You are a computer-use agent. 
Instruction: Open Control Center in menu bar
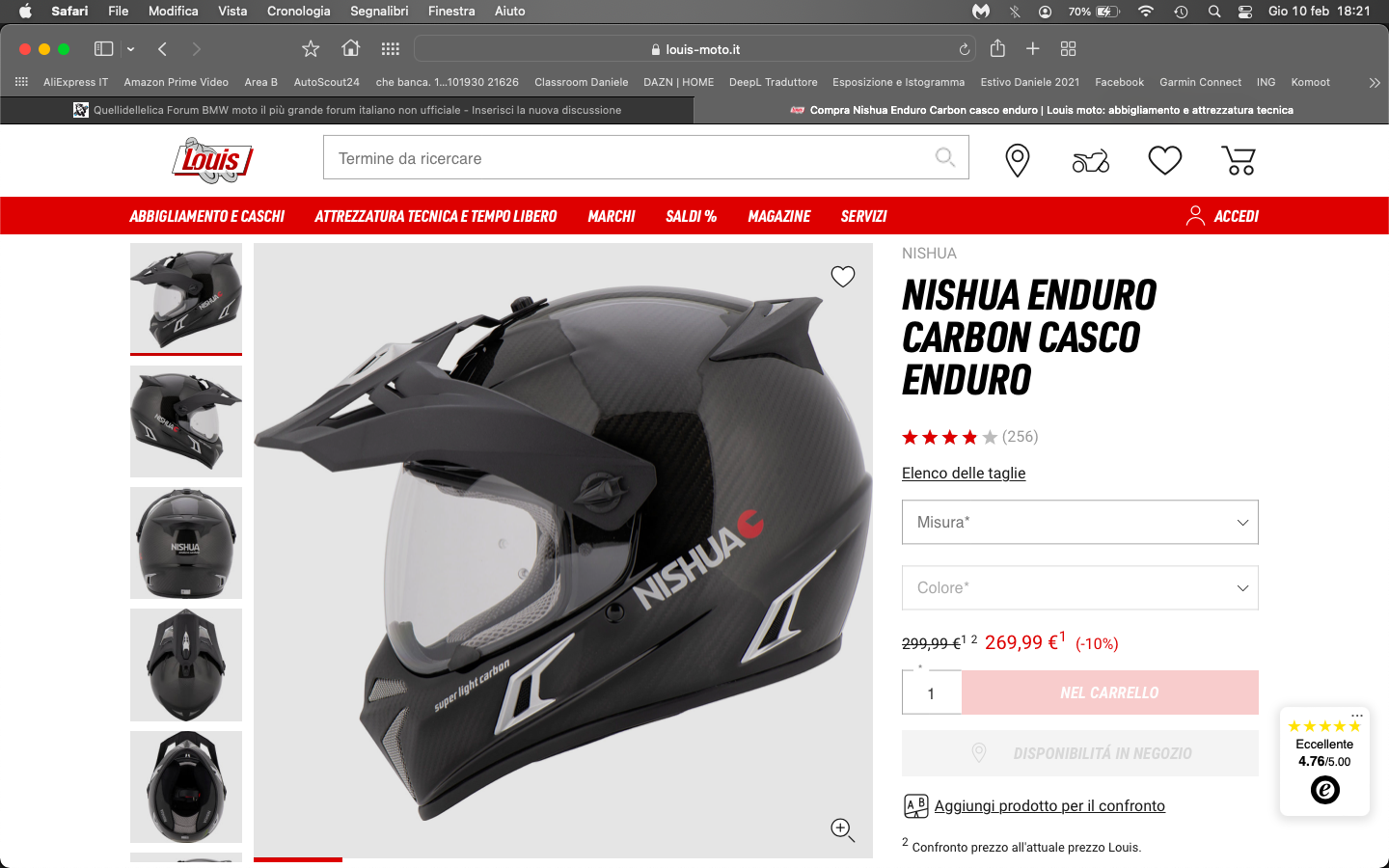(1245, 12)
